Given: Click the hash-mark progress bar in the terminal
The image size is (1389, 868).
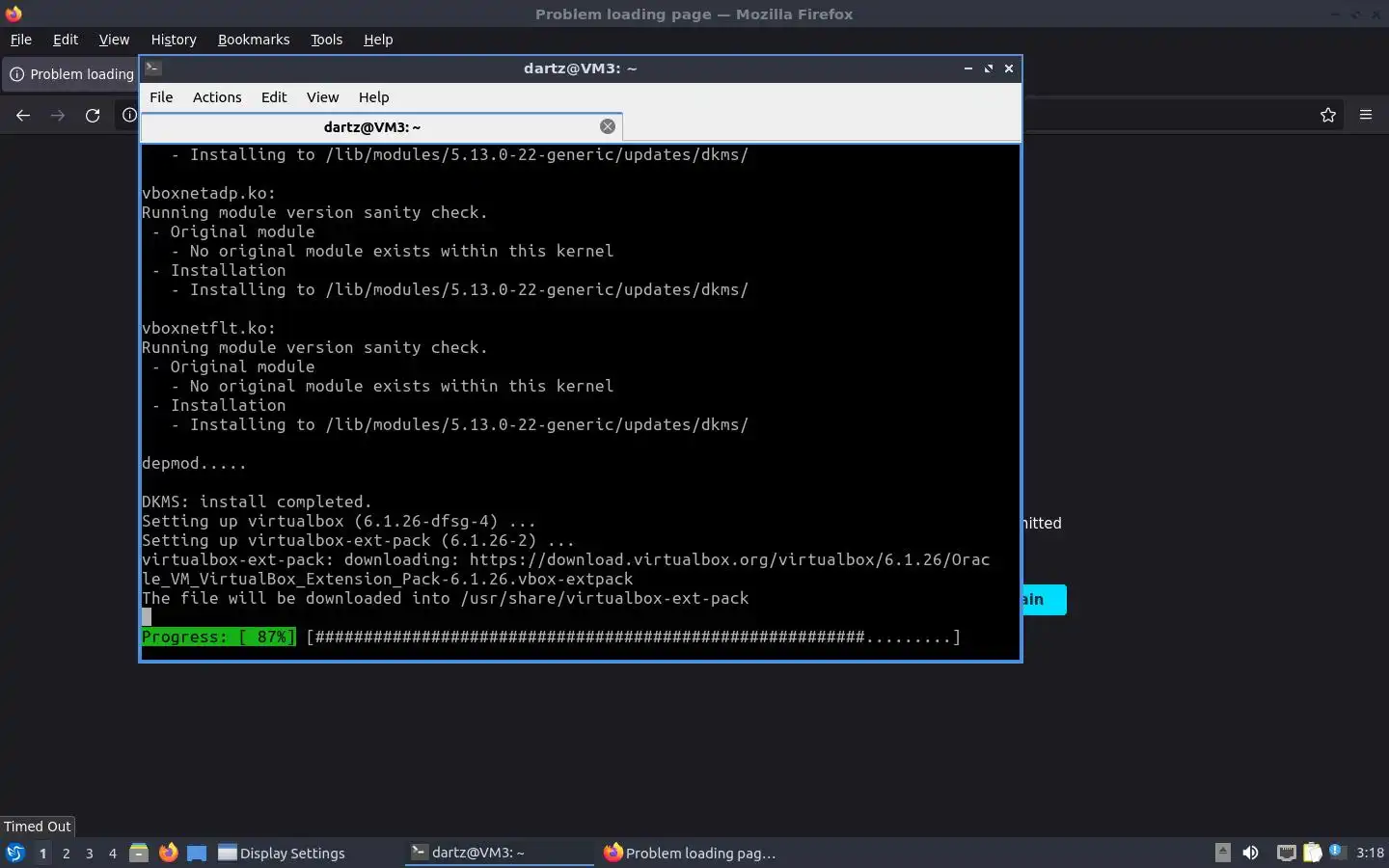Looking at the screenshot, I should click(x=634, y=637).
